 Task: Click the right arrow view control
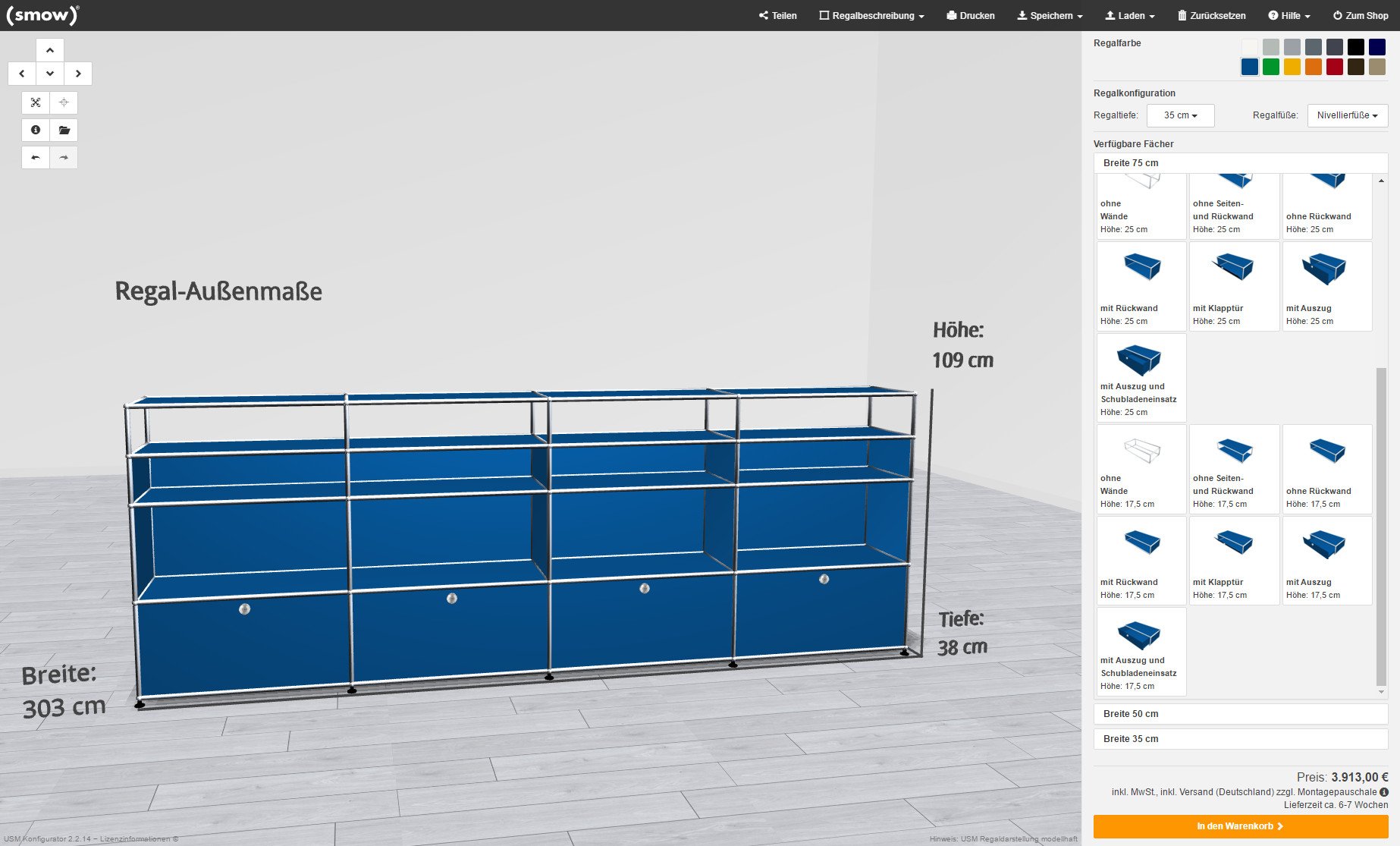click(78, 74)
